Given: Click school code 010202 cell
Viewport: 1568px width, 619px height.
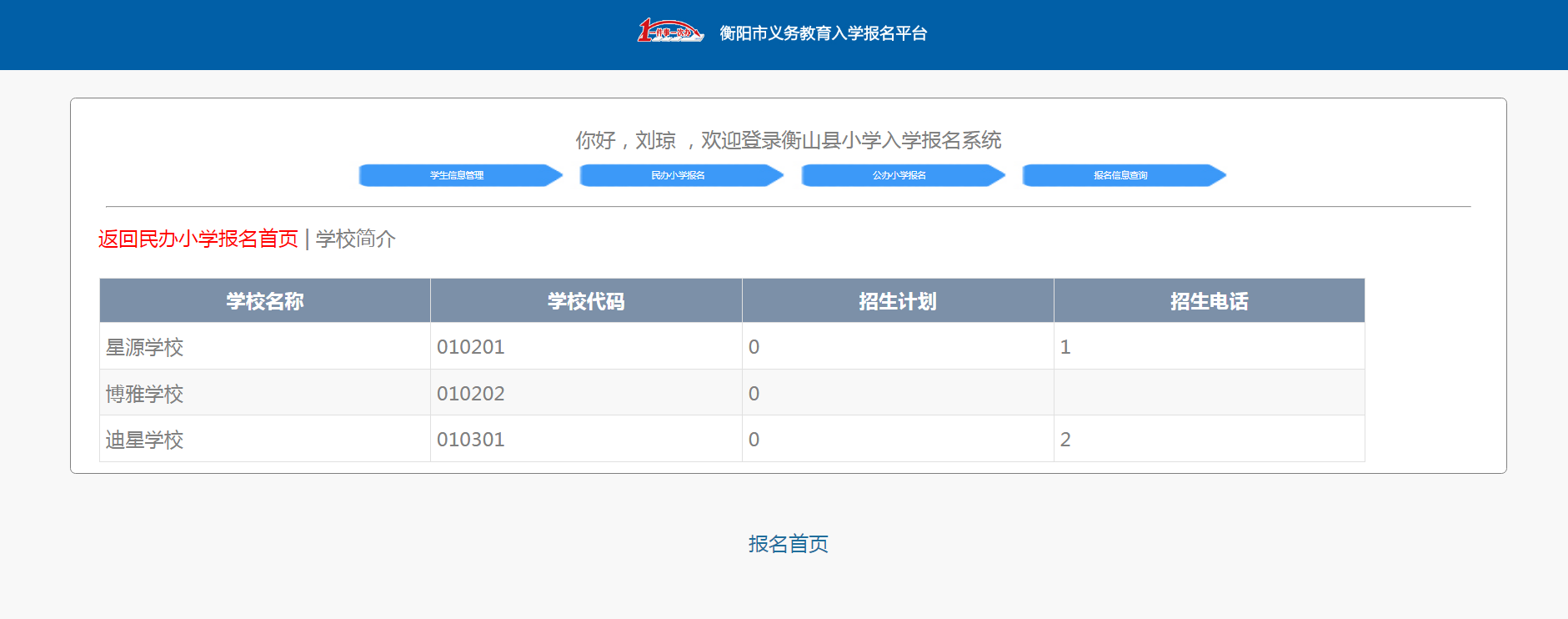Looking at the screenshot, I should click(471, 394).
